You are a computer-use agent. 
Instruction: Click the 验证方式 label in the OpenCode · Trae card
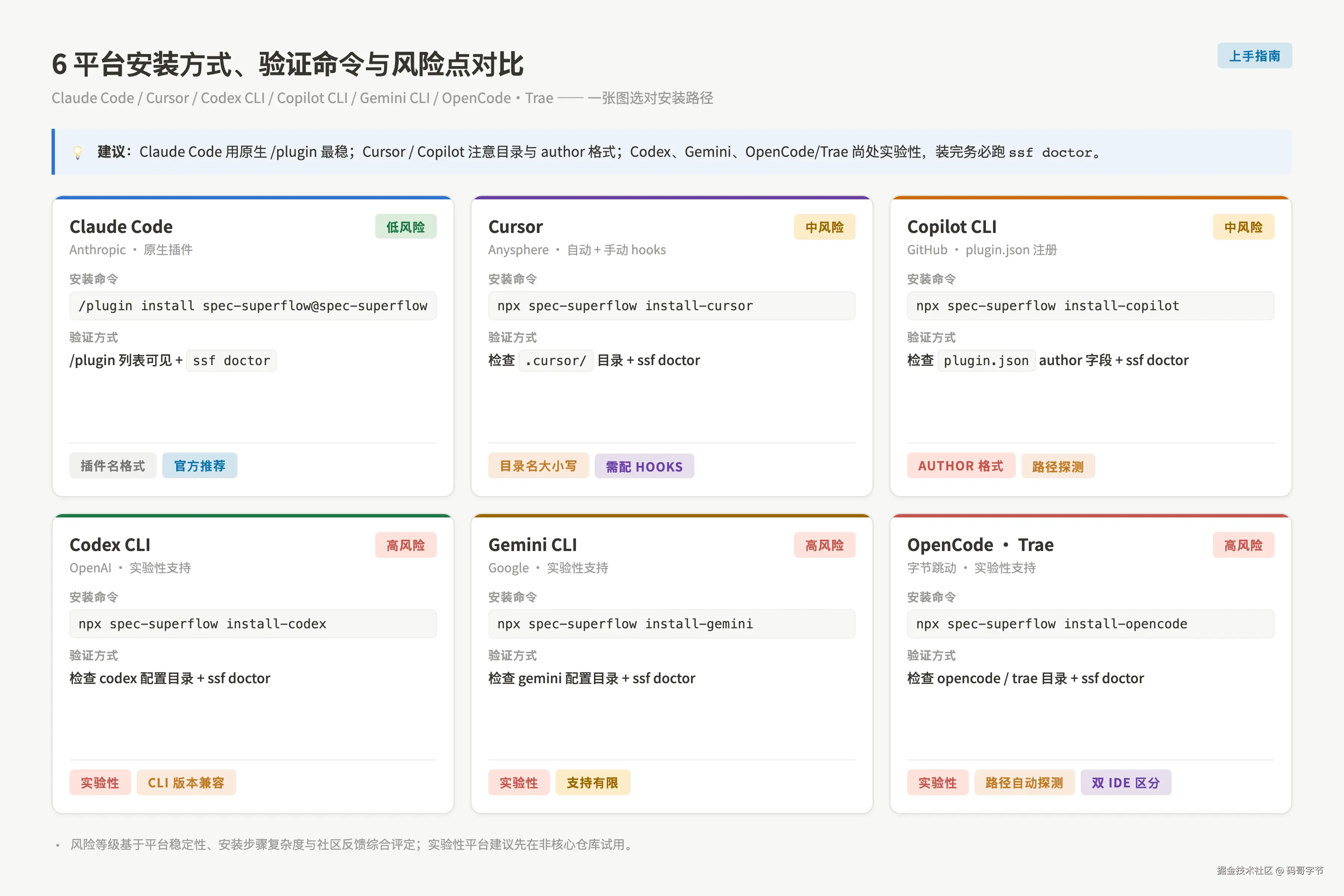point(931,656)
